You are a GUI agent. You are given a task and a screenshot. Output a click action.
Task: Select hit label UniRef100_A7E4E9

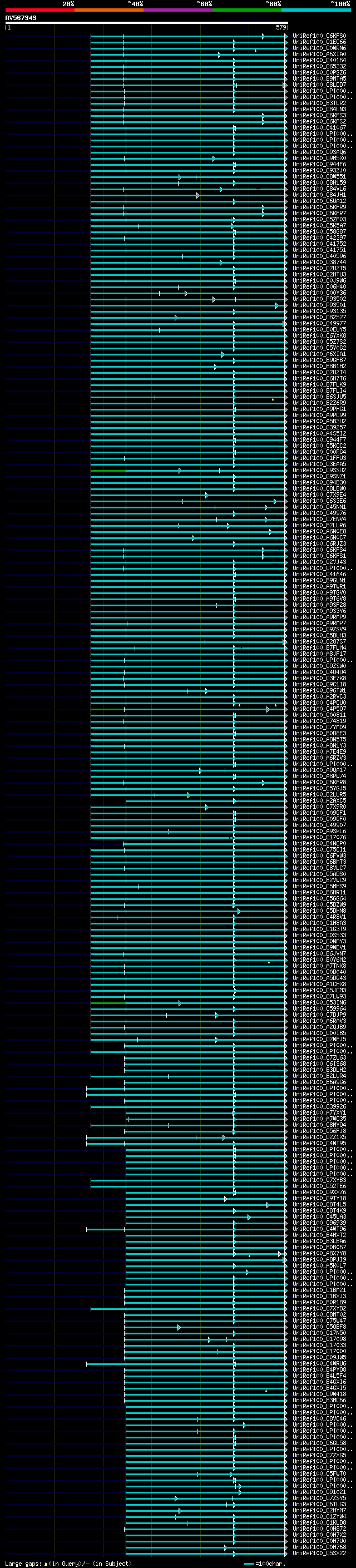(319, 752)
